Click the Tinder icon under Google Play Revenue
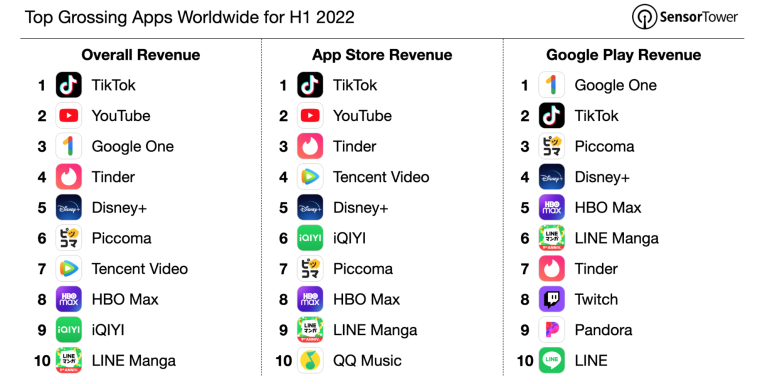 pyautogui.click(x=552, y=269)
